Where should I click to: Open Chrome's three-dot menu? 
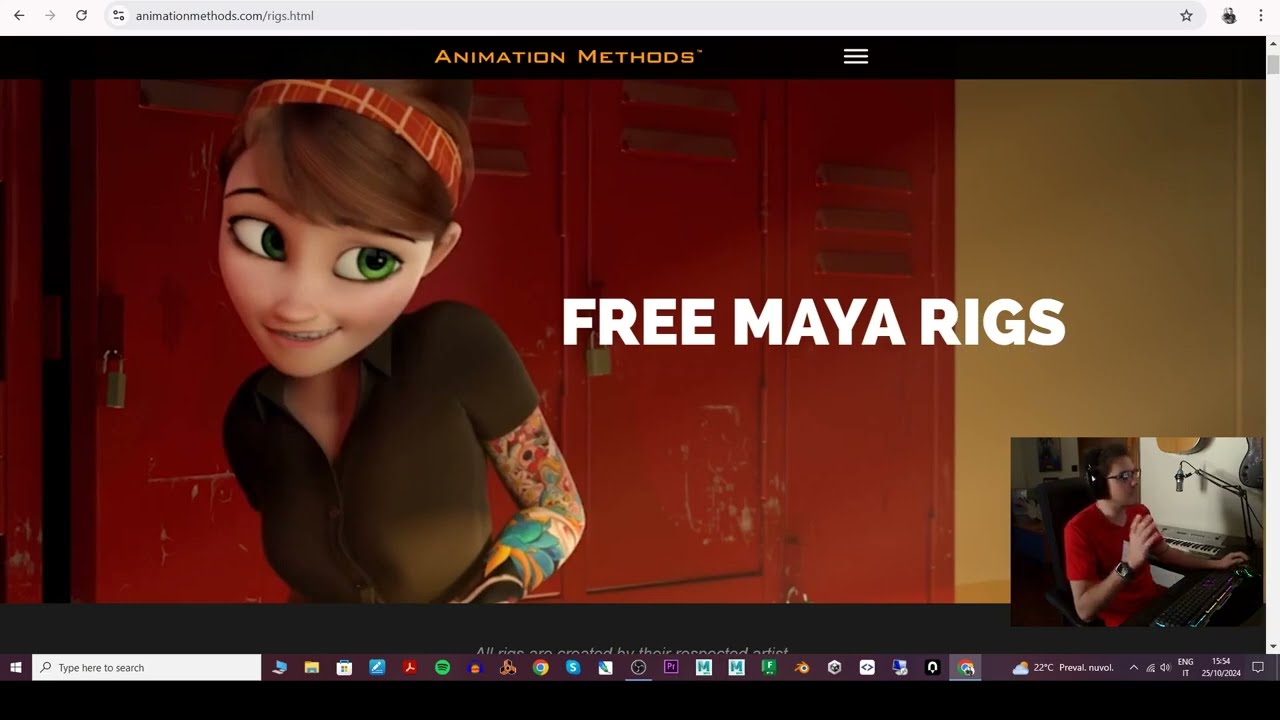coord(1261,16)
